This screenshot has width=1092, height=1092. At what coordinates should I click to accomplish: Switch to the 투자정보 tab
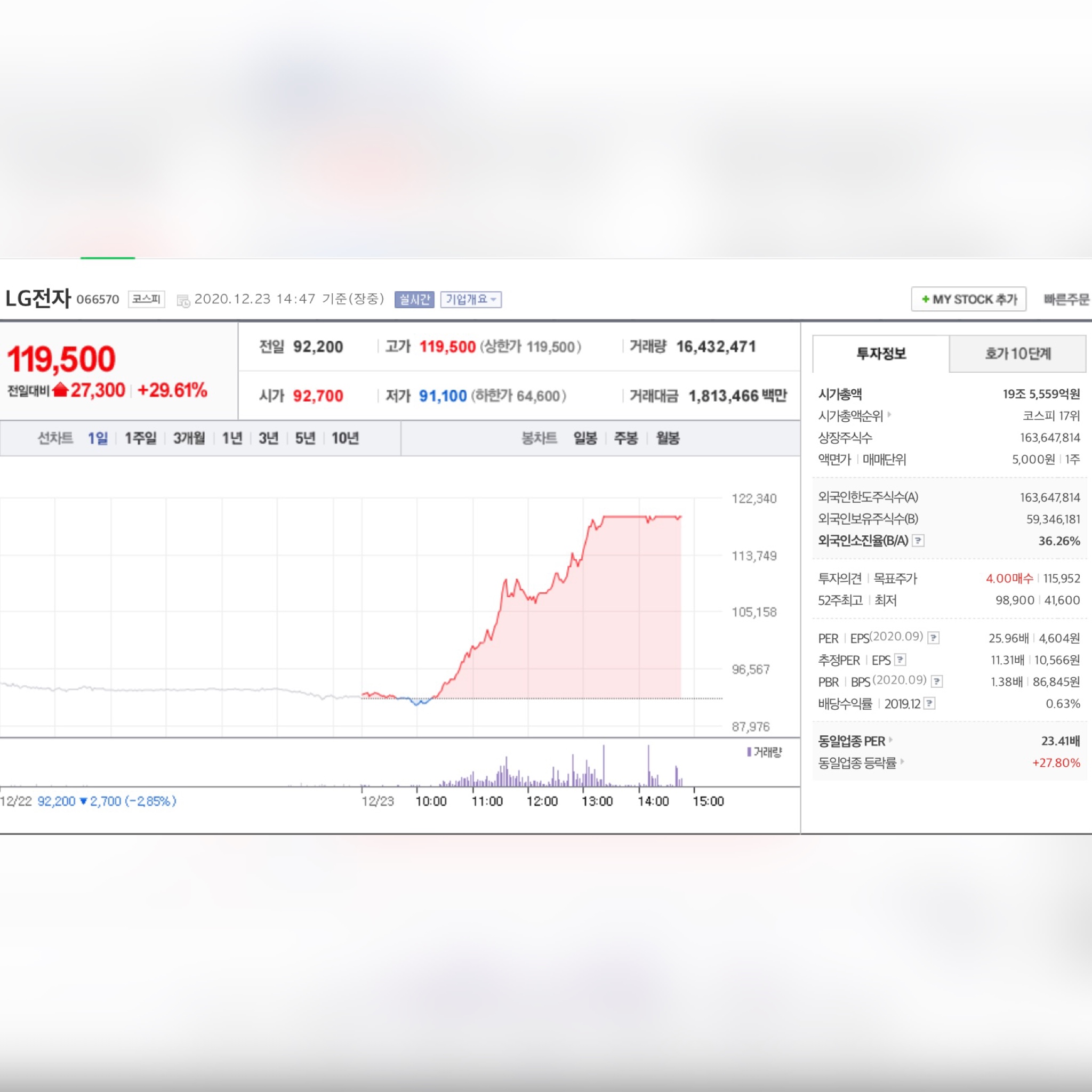tap(881, 354)
